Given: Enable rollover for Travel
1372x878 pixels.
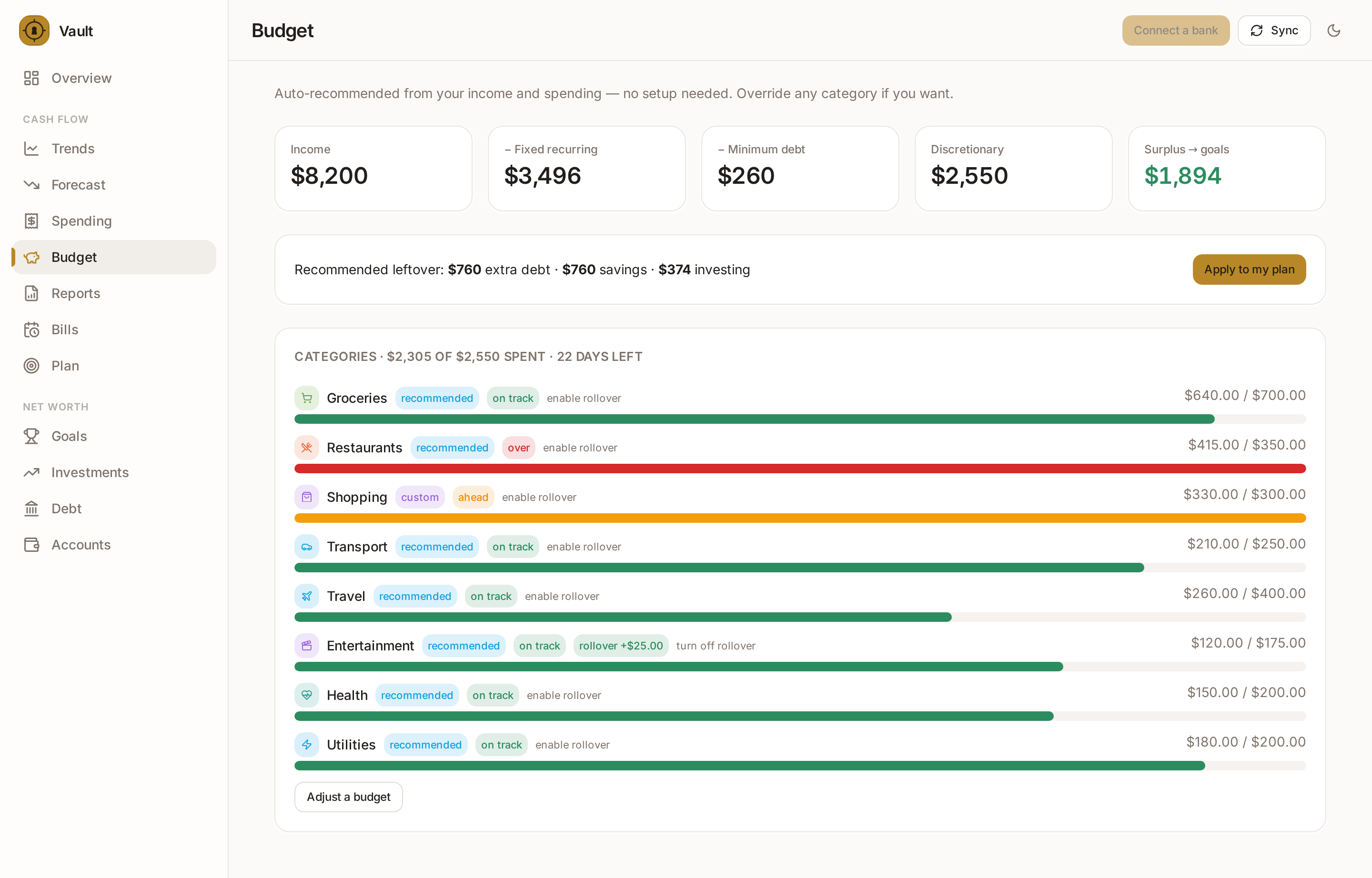Looking at the screenshot, I should coord(562,596).
